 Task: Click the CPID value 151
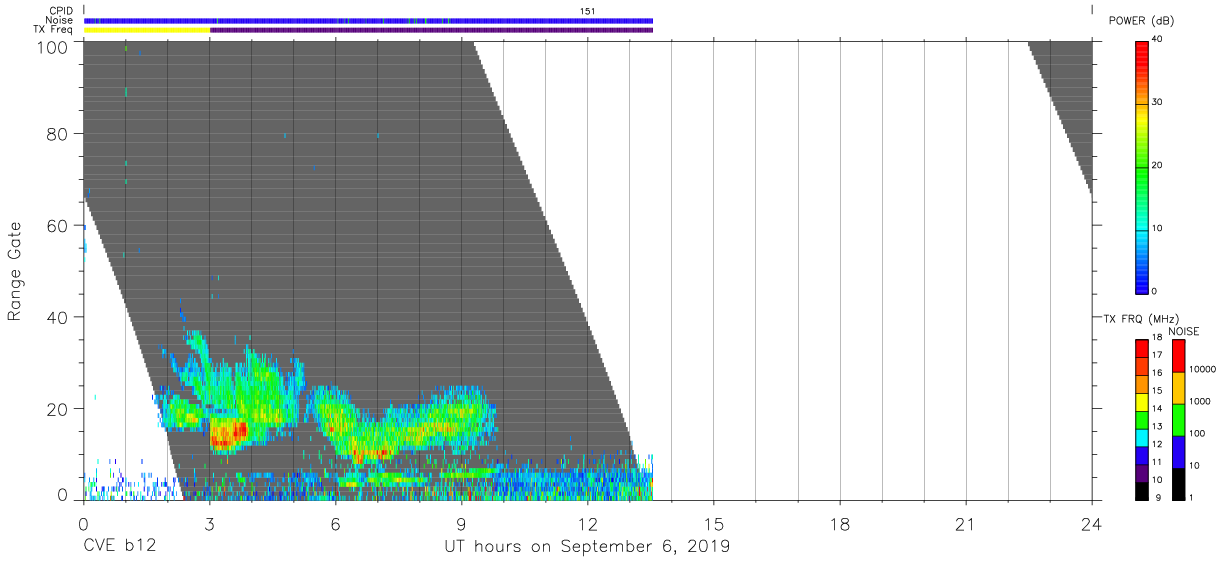pos(588,10)
